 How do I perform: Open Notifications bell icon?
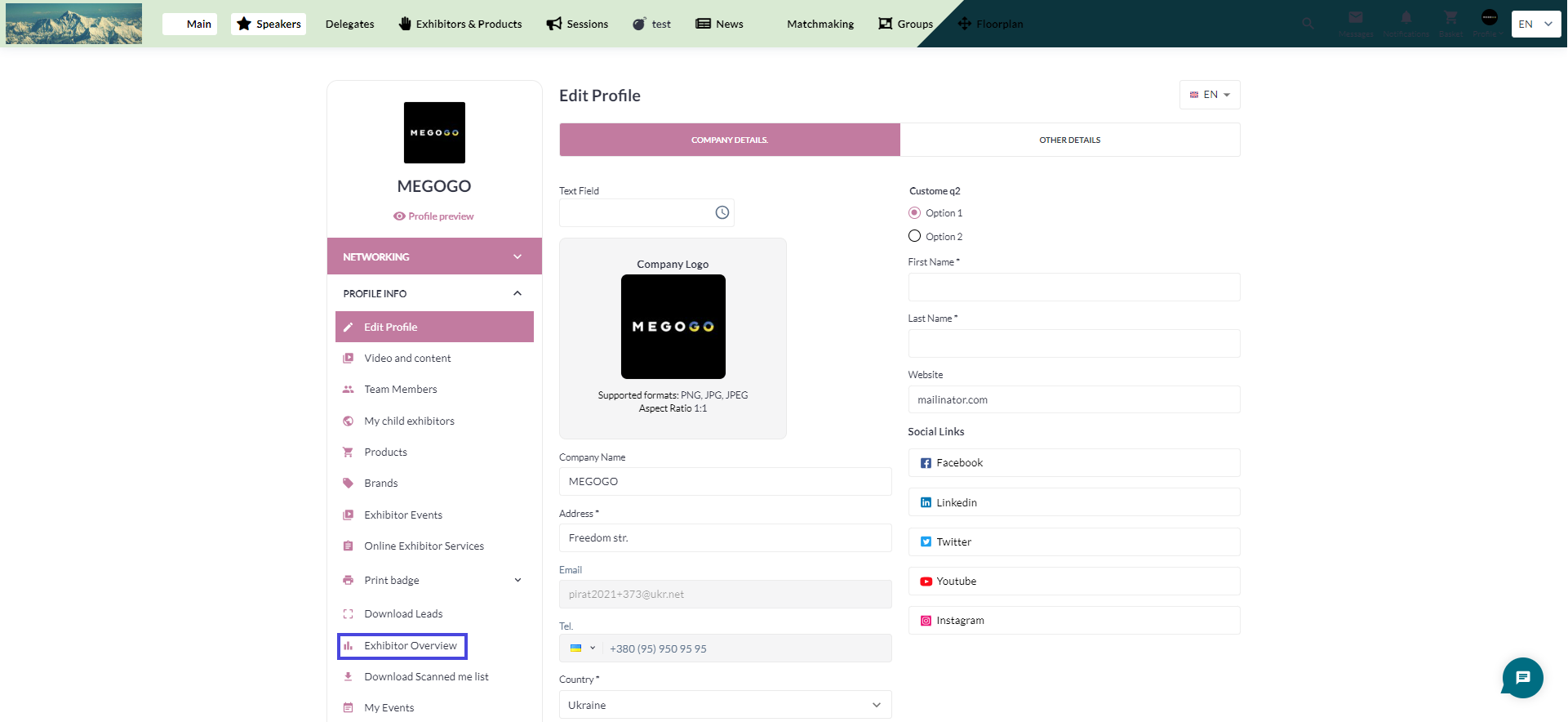pyautogui.click(x=1406, y=18)
